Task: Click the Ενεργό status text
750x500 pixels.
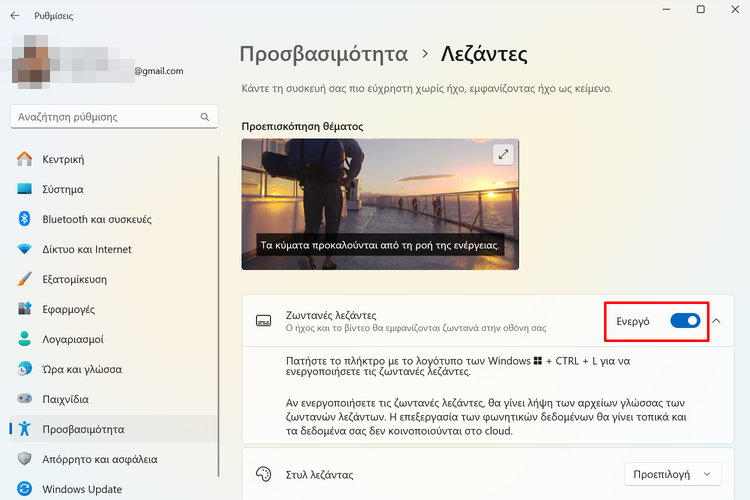Action: pyautogui.click(x=633, y=321)
